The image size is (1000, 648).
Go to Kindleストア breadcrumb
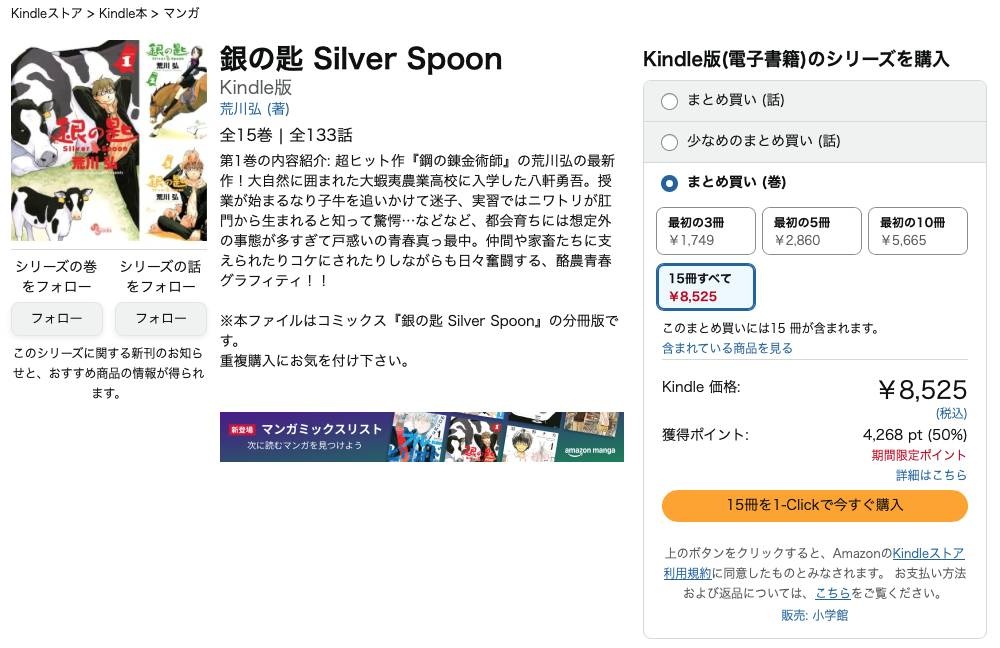click(46, 13)
